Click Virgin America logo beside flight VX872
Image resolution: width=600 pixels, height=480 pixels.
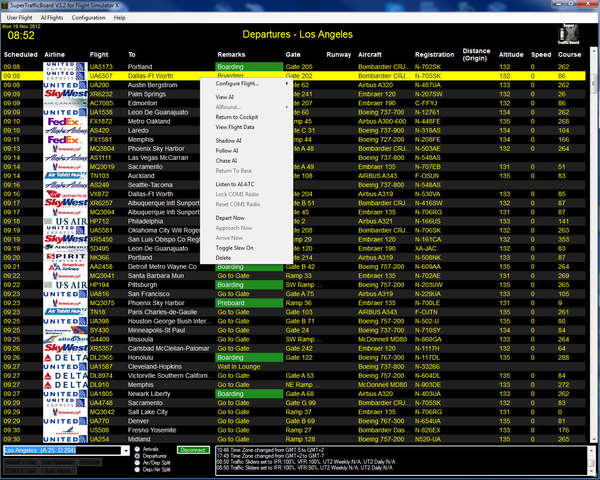click(65, 194)
